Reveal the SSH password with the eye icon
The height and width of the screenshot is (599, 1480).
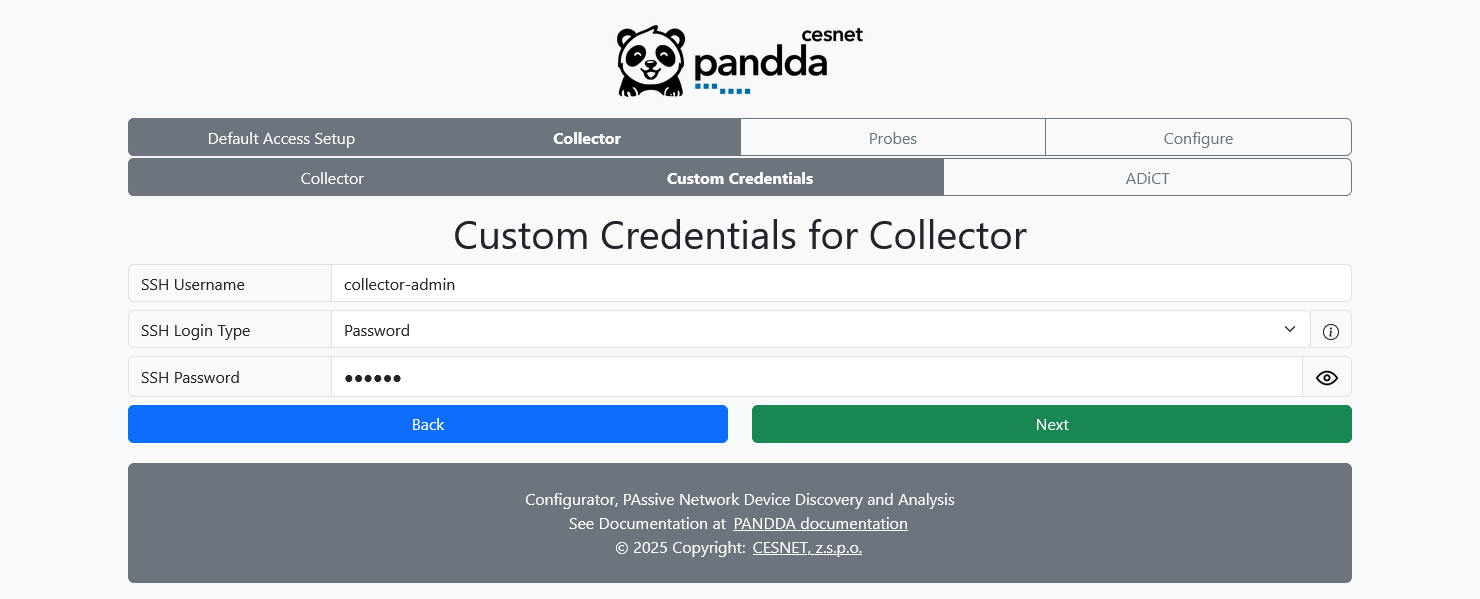coord(1327,377)
